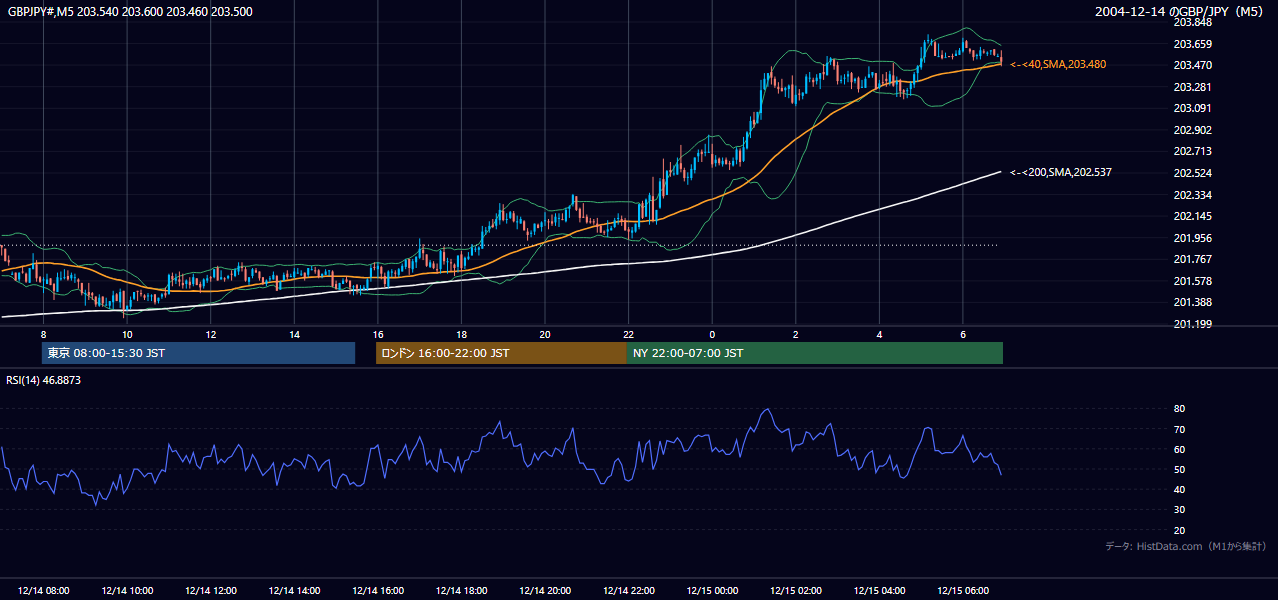This screenshot has height=600, width=1278.
Task: Click hour tick 10 under the price chart
Action: pos(127,334)
